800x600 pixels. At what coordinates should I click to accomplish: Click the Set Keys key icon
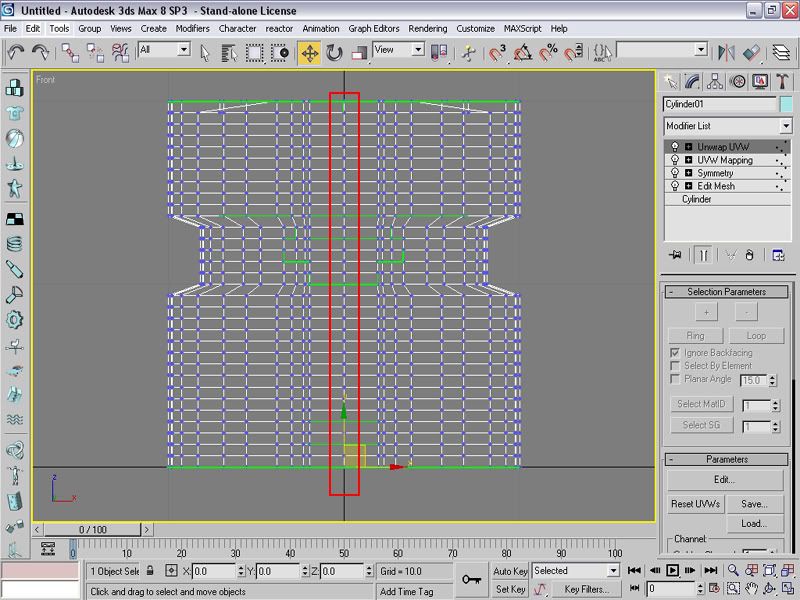point(472,579)
